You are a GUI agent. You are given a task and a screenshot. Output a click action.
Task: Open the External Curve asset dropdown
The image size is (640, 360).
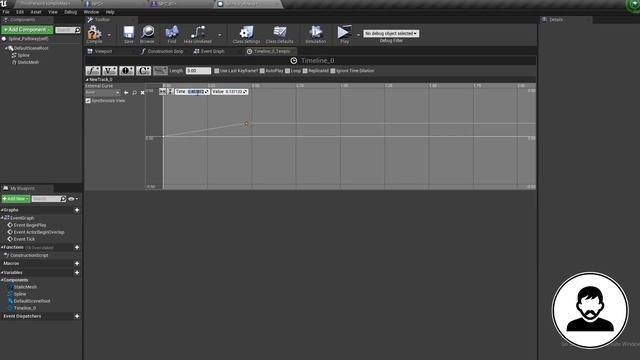[102, 93]
